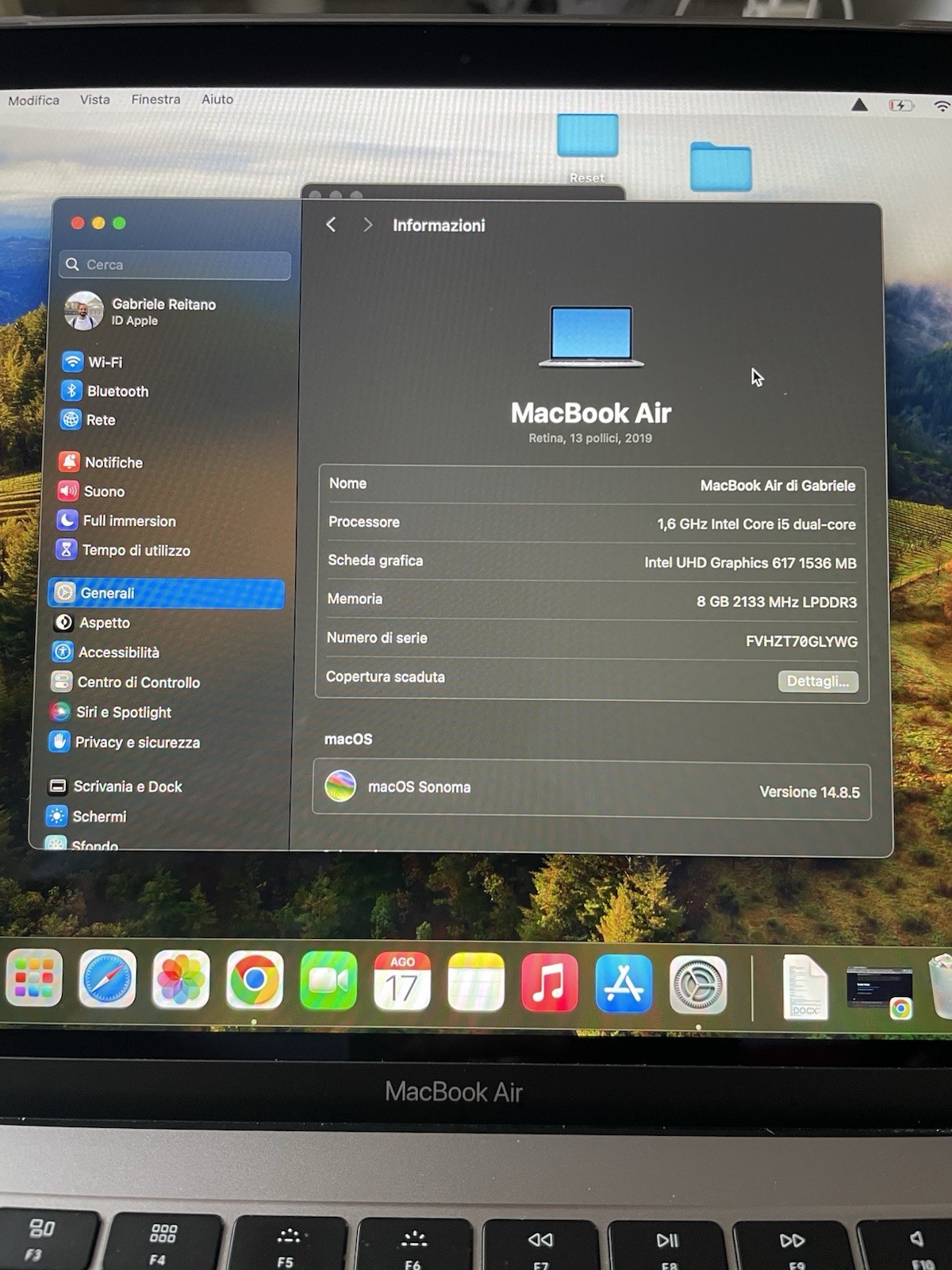The height and width of the screenshot is (1270, 952).
Task: Open Schermi settings
Action: point(86,816)
